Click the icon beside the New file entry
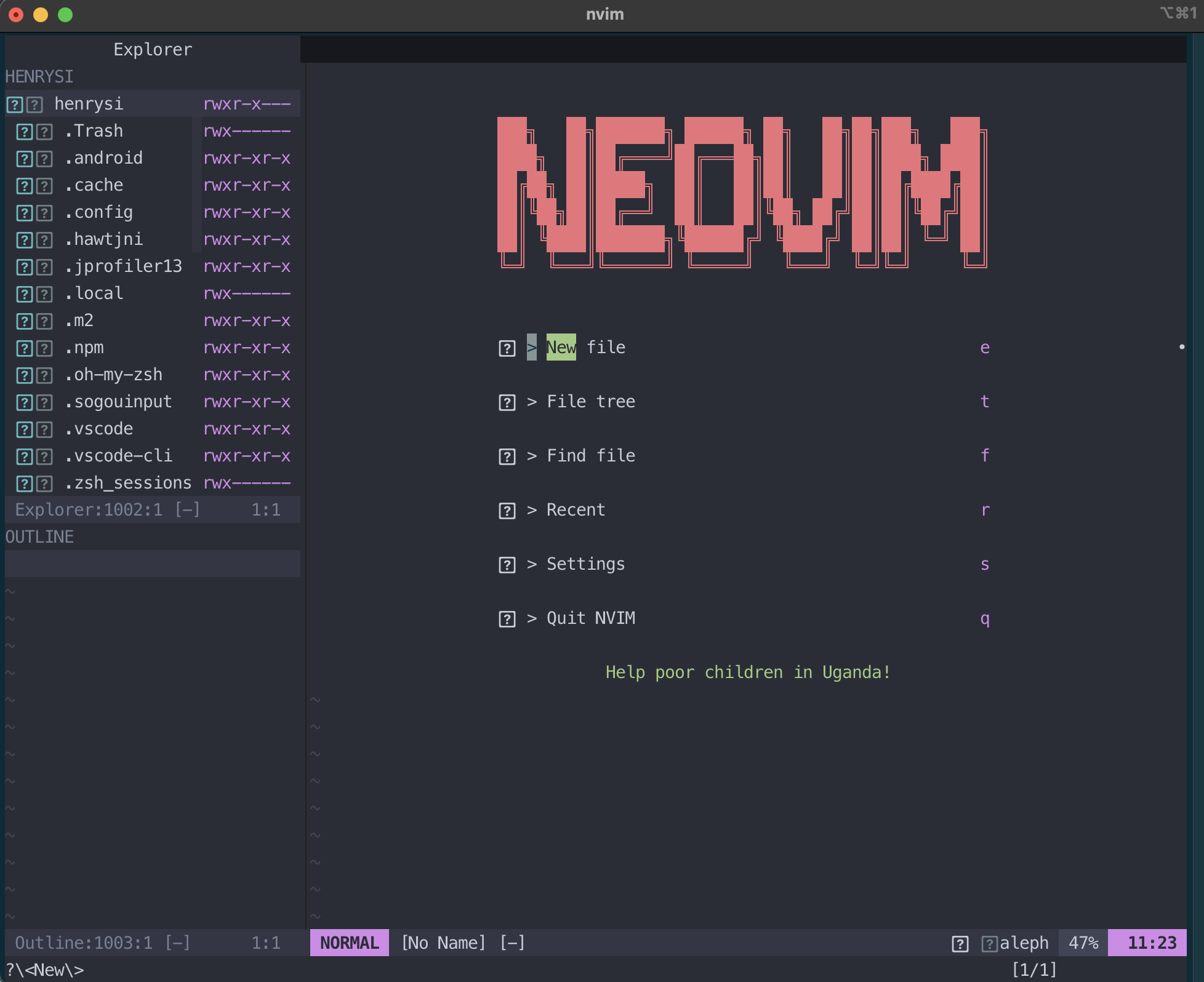The image size is (1204, 982). (x=506, y=348)
